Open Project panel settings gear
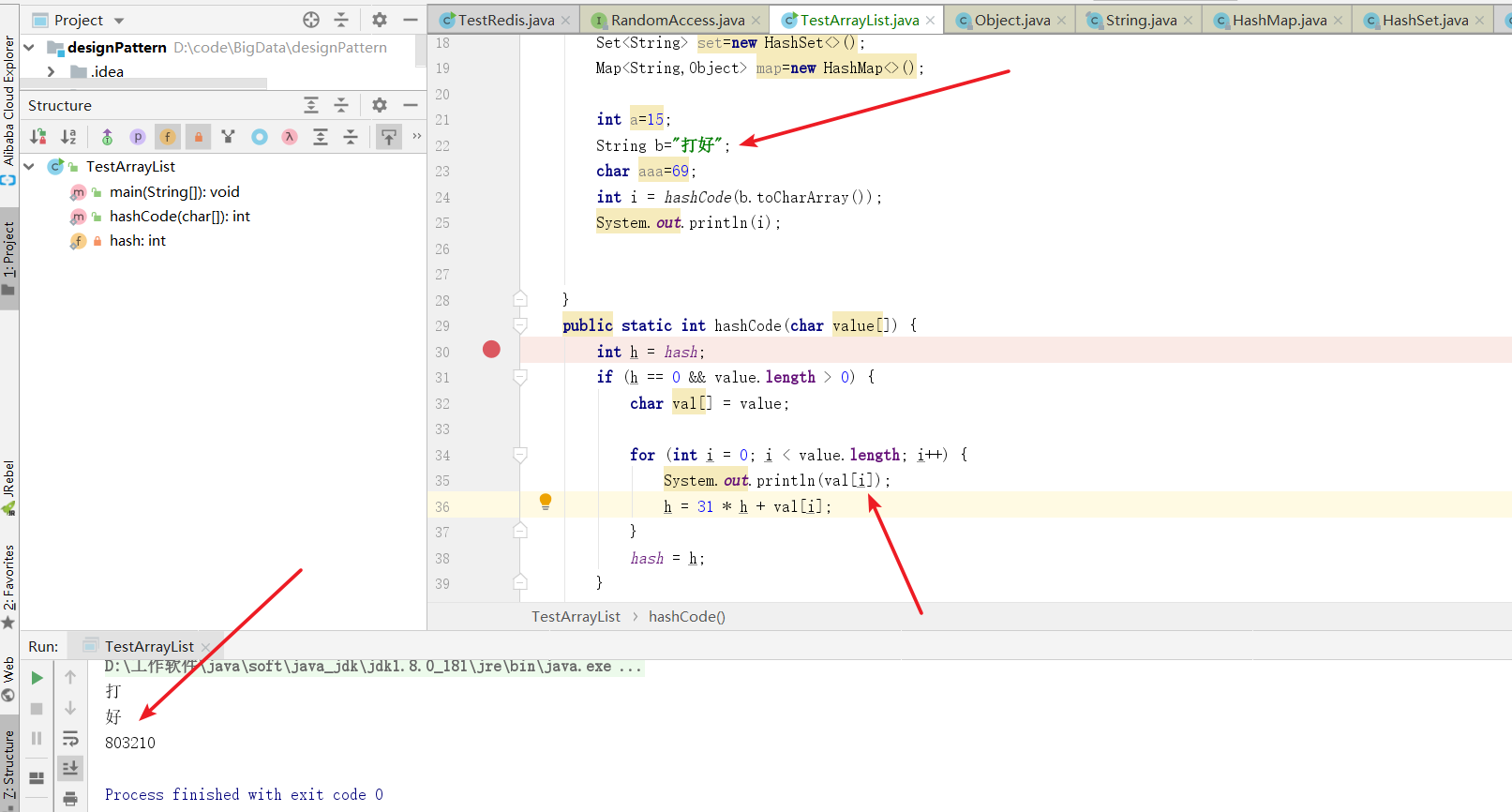The width and height of the screenshot is (1512, 812). tap(380, 20)
